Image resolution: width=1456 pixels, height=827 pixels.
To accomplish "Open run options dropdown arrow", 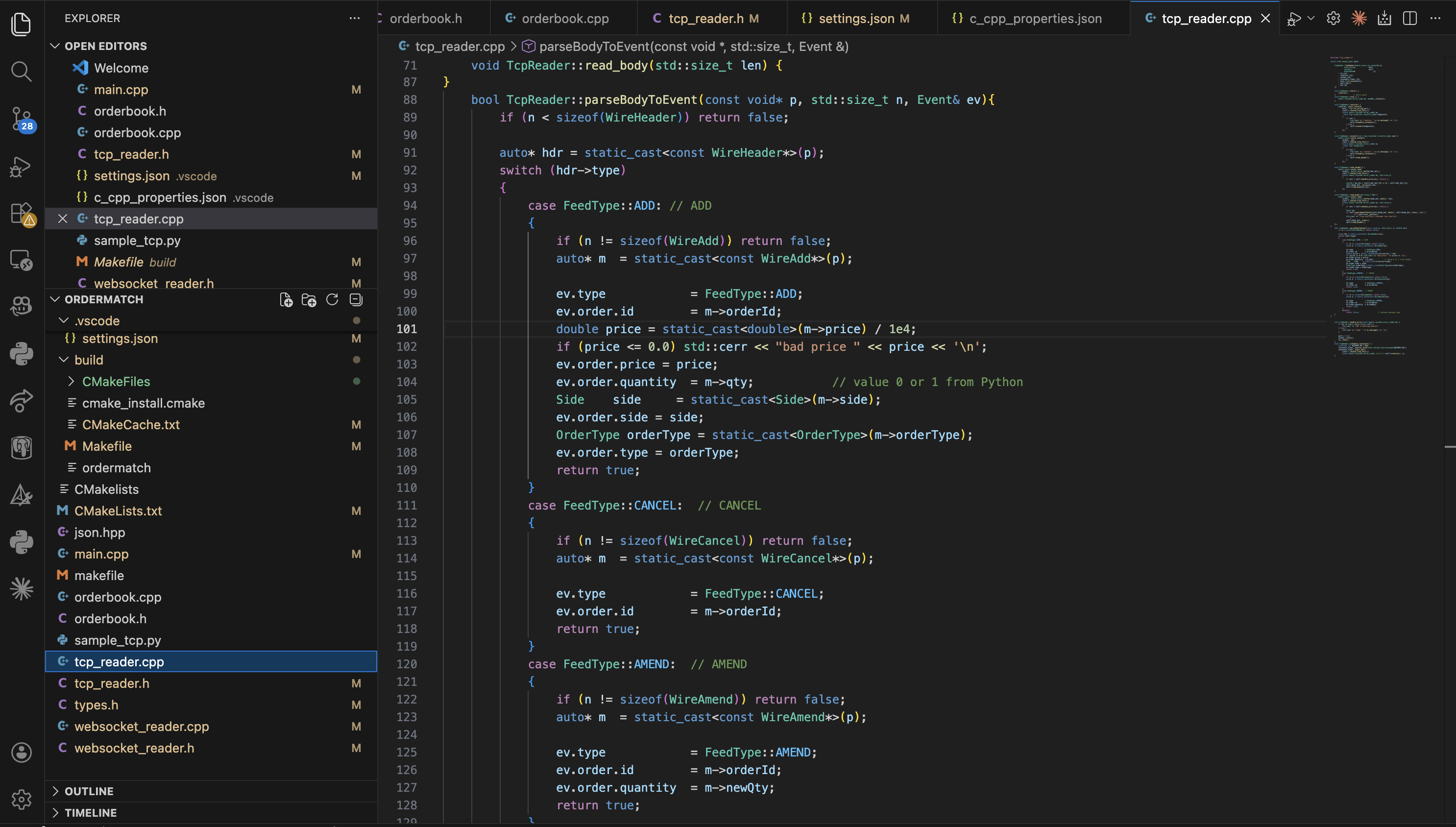I will pos(1310,18).
